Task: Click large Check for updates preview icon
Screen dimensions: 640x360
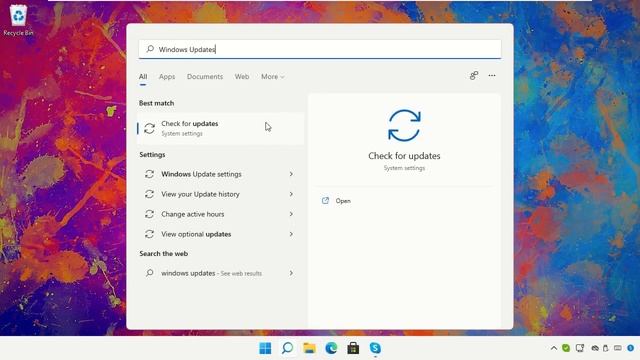Action: [404, 126]
